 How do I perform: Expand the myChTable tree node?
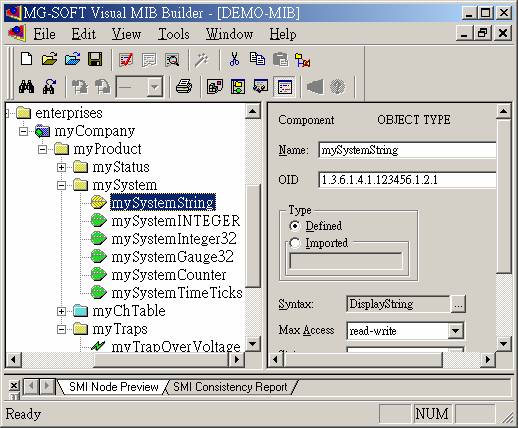[61, 311]
